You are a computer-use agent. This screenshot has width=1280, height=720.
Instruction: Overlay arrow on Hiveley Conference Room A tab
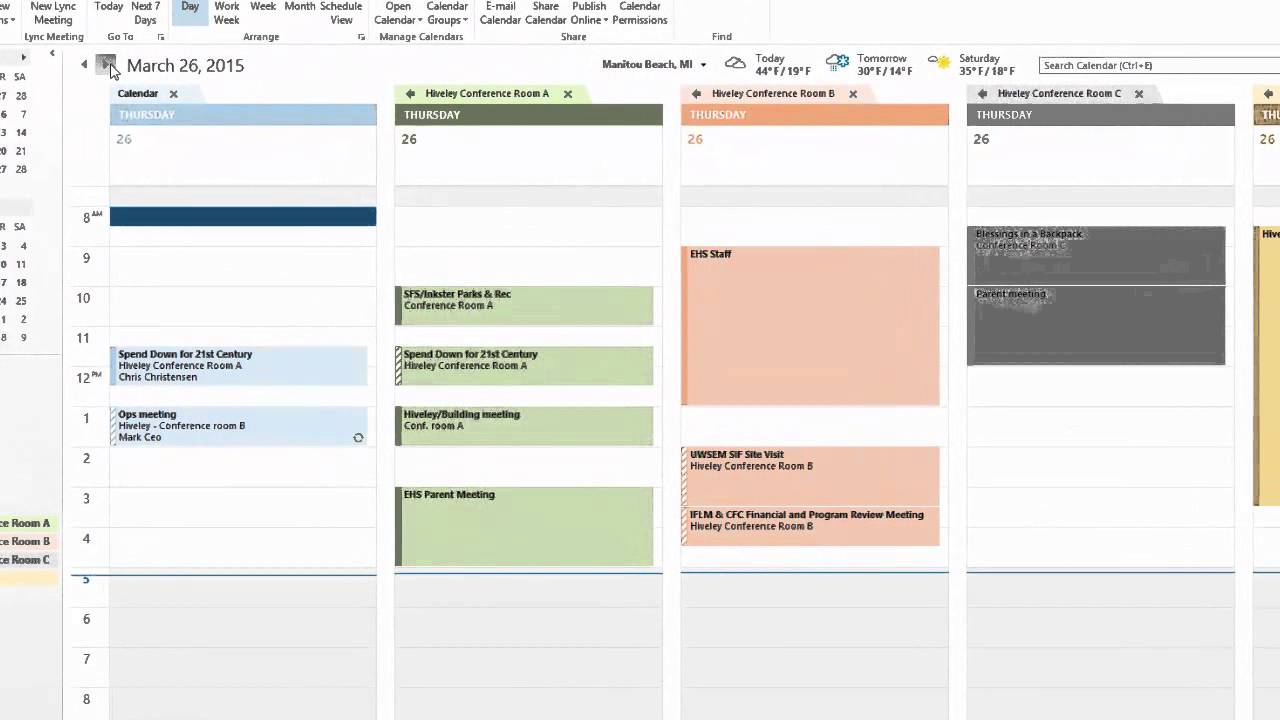[410, 94]
